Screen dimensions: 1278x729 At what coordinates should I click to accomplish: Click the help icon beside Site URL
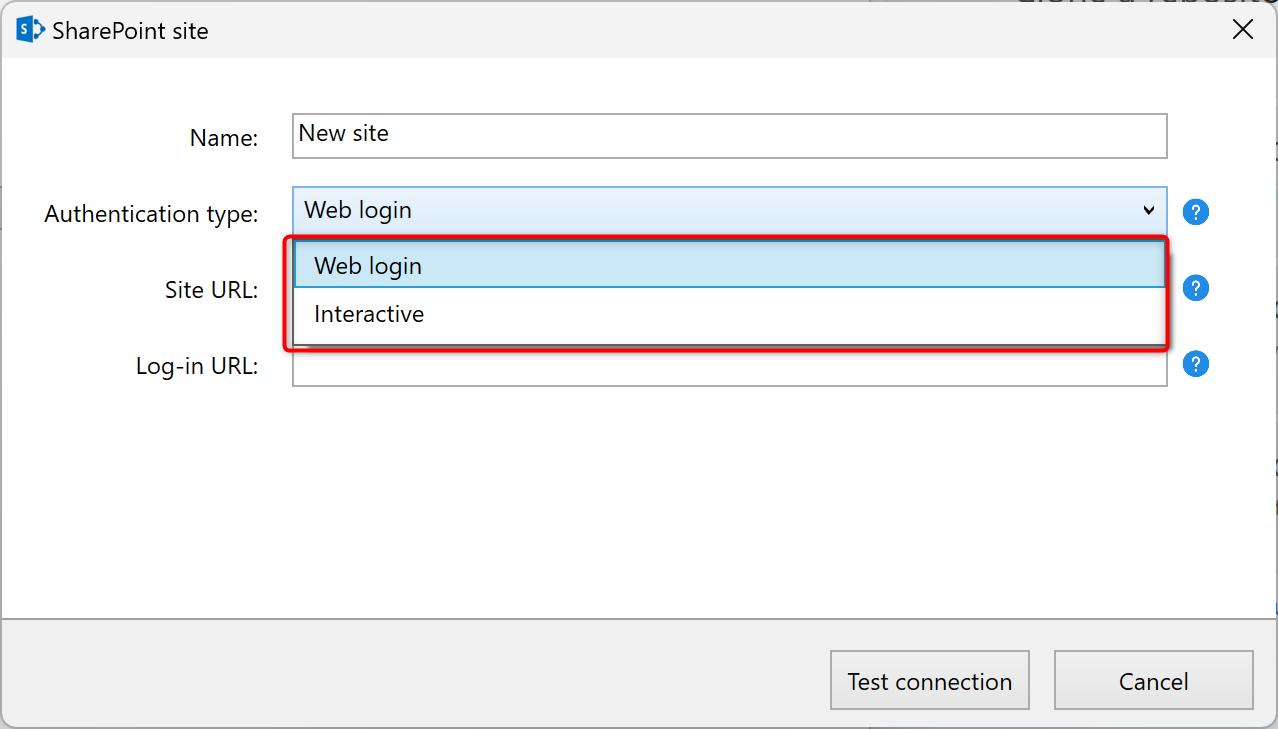coord(1196,288)
